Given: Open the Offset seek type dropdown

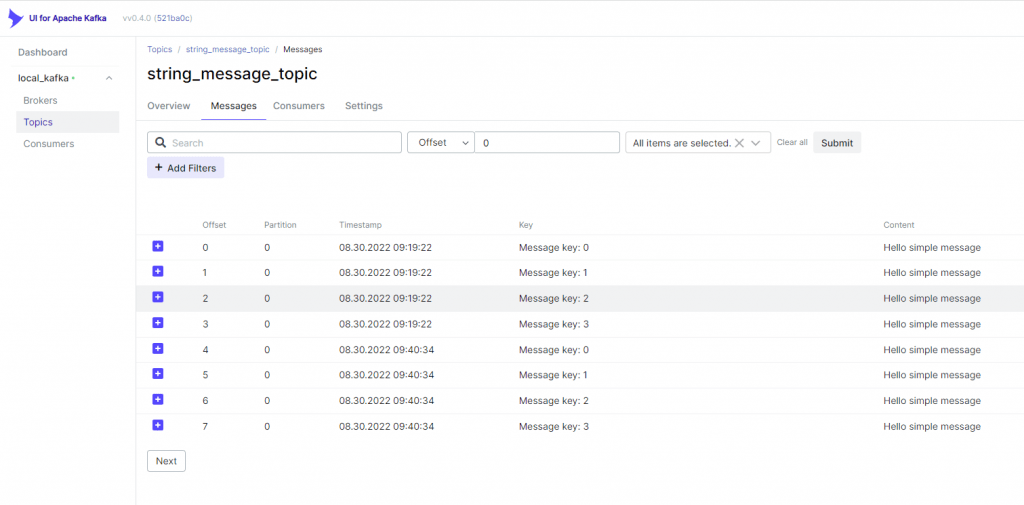Looking at the screenshot, I should (x=441, y=142).
